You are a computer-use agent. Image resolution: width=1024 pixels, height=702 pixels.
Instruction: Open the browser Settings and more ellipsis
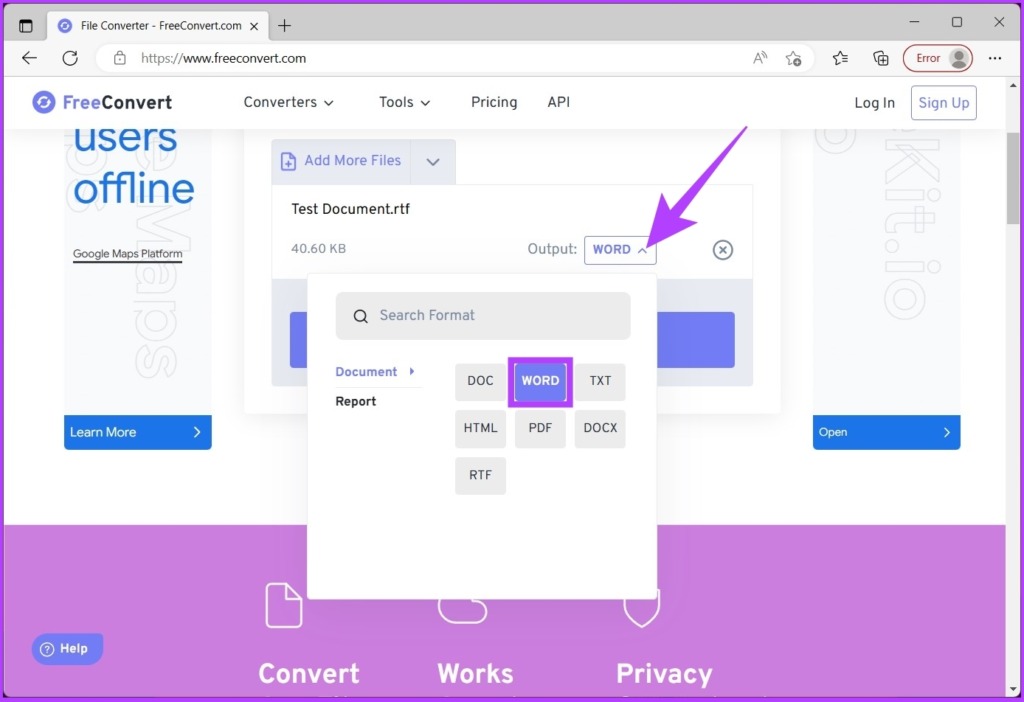click(x=995, y=58)
